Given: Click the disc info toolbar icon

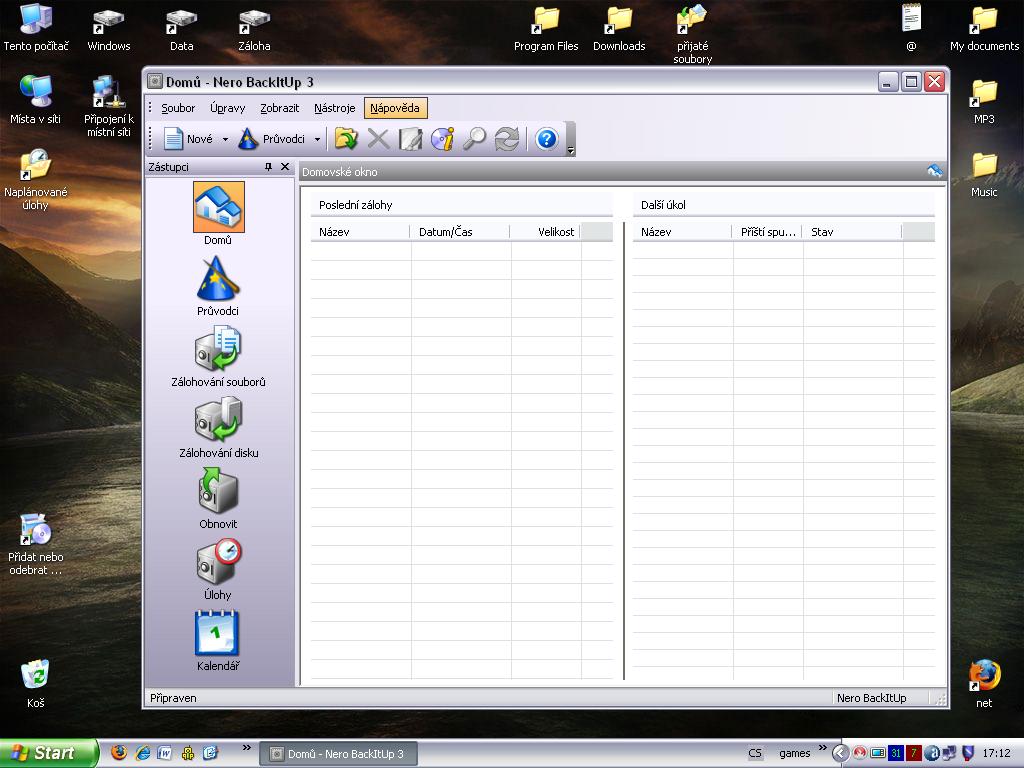Looking at the screenshot, I should [442, 139].
